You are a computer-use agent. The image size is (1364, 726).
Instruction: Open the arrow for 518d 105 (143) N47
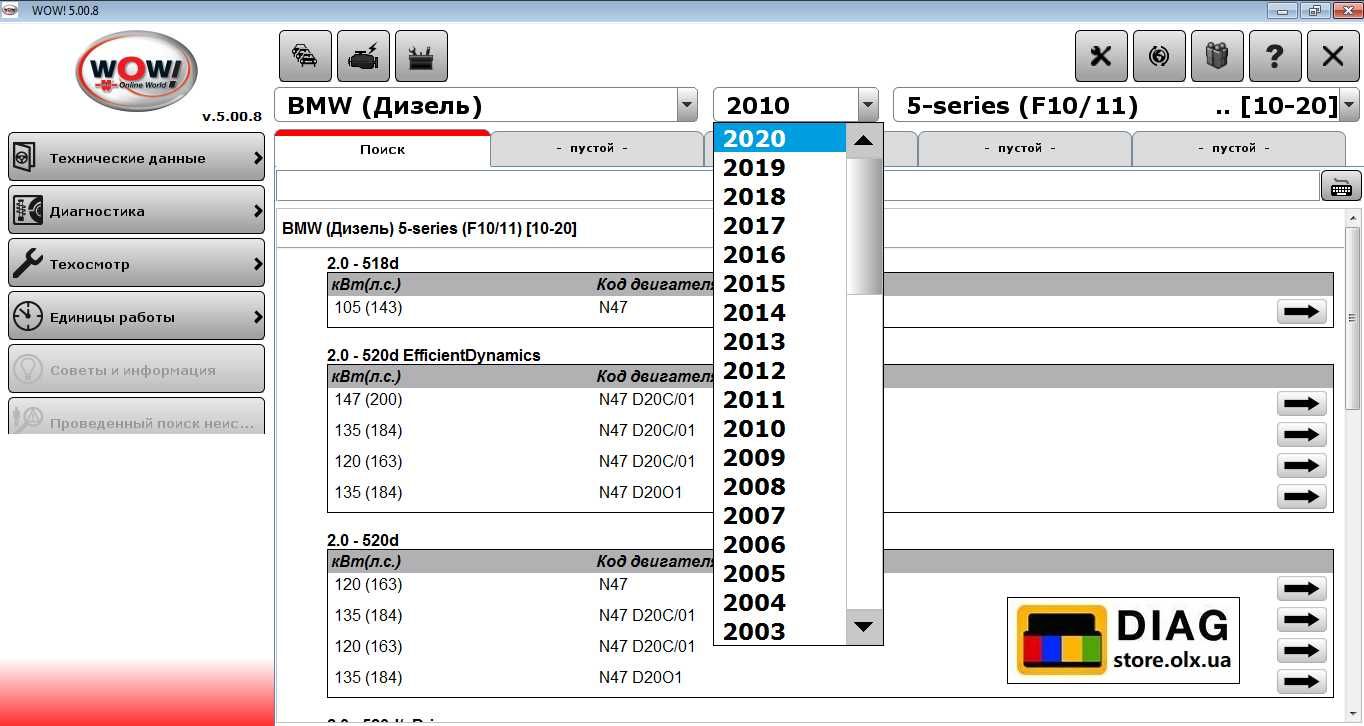click(1301, 311)
